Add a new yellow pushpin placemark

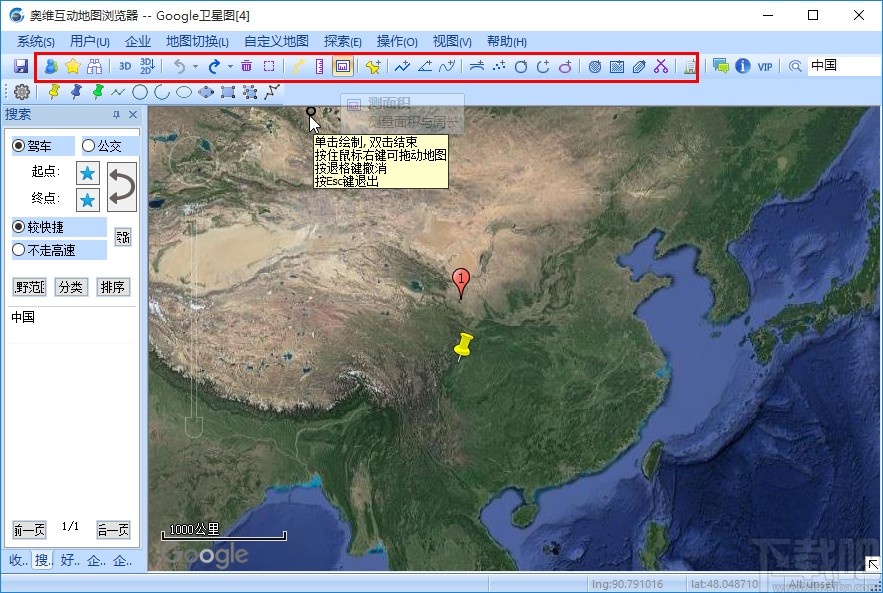click(375, 66)
